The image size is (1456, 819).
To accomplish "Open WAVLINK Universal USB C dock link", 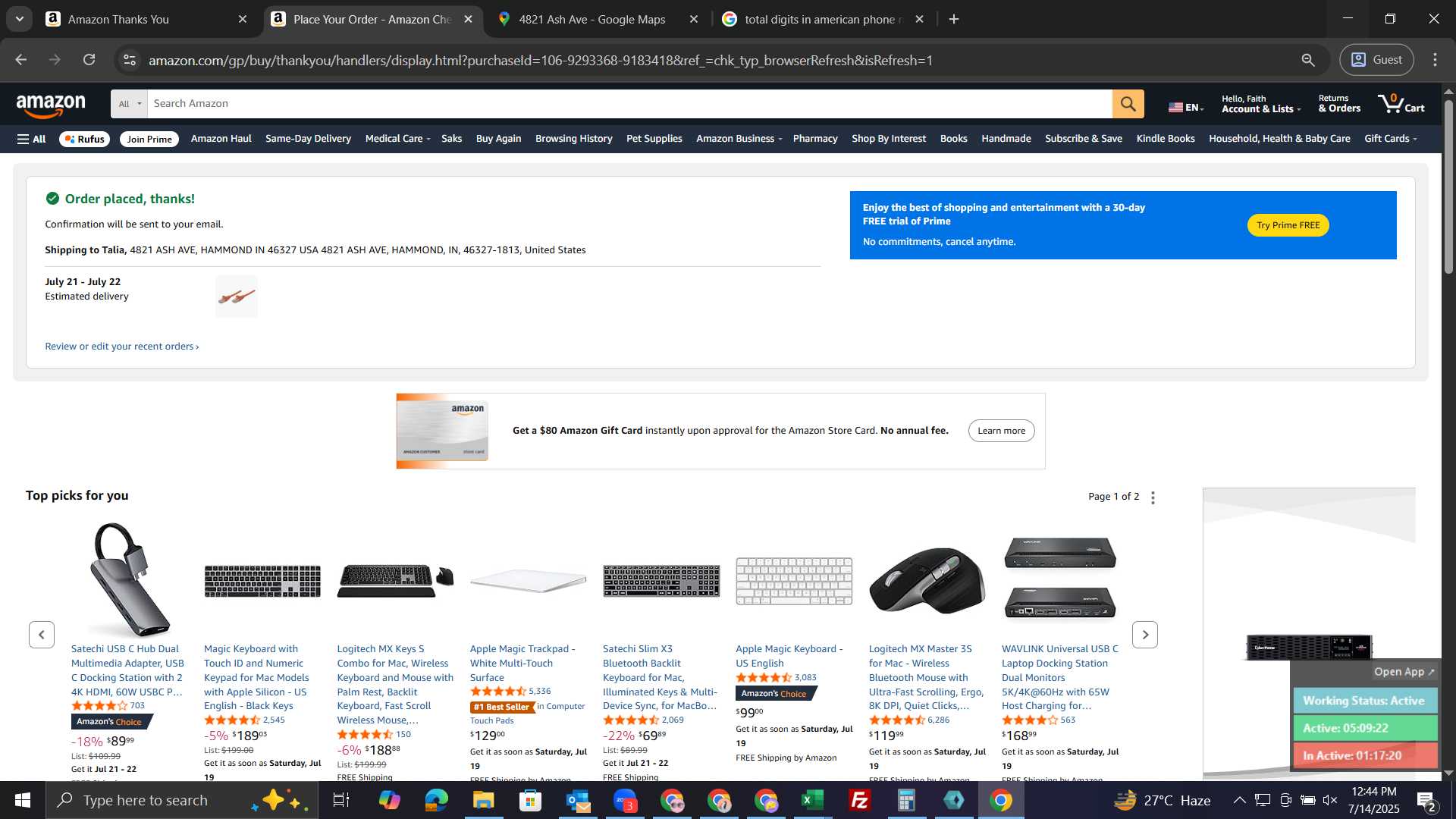I will (1059, 677).
